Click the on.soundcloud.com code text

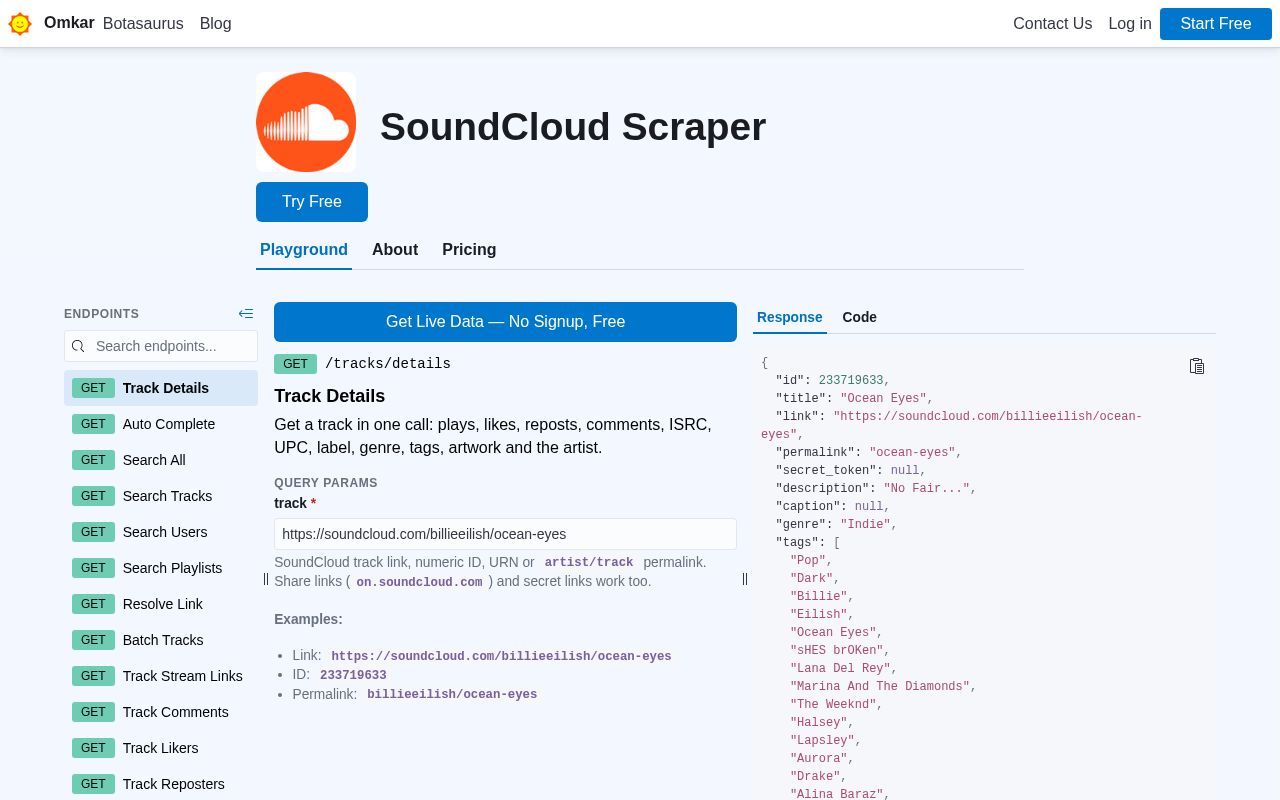tap(419, 582)
